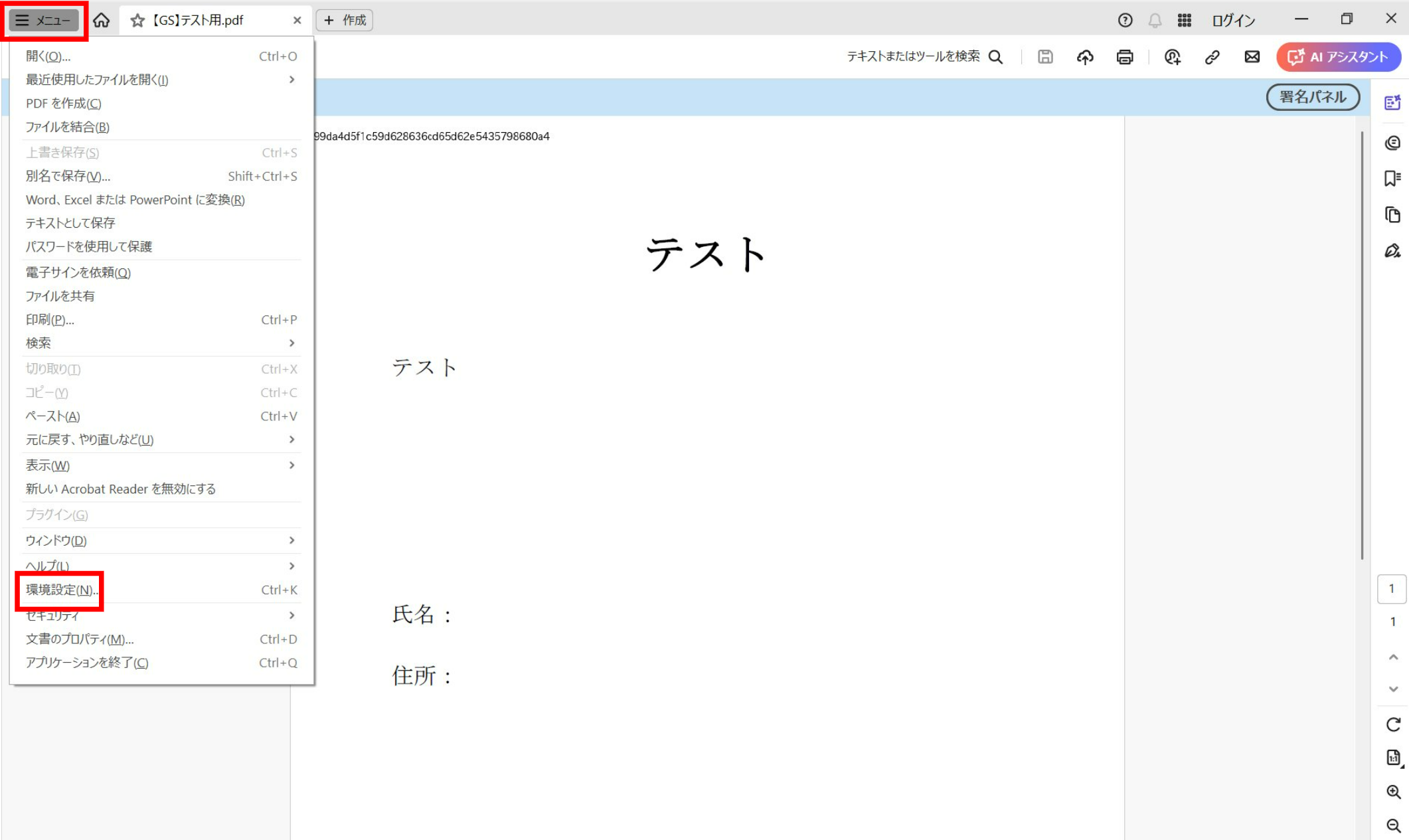
Task: Expand the ヘルプ submenu
Action: 45,566
